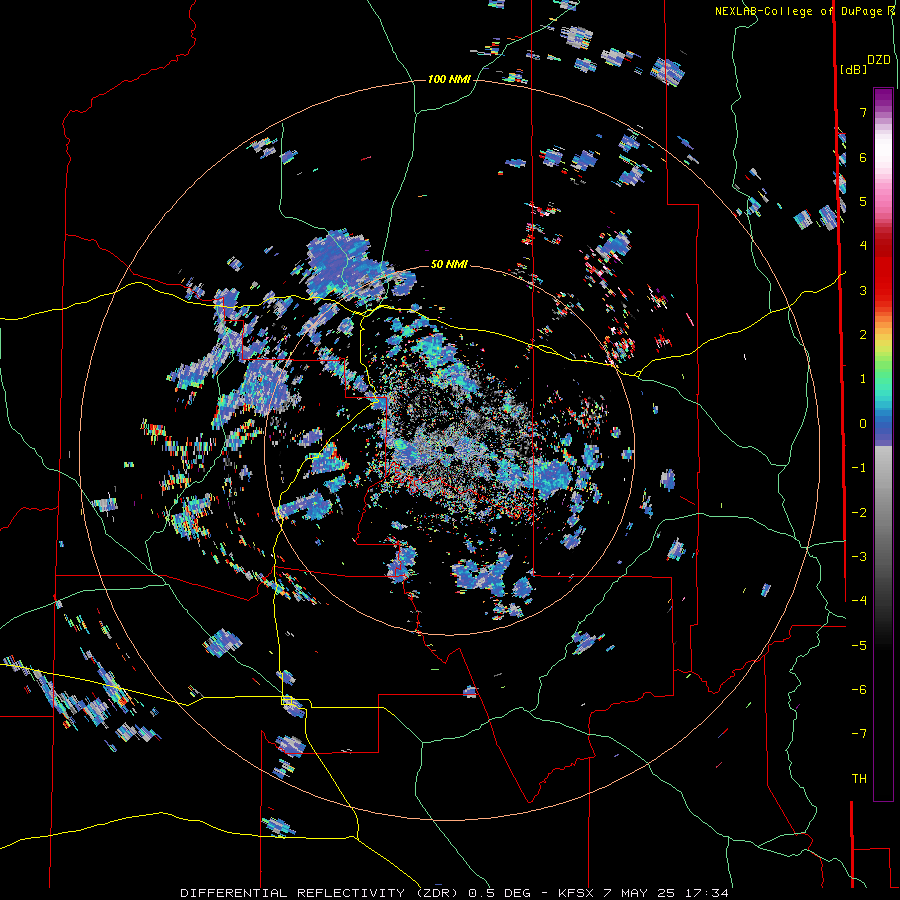
Task: Select the 7 value on the legend
Action: (x=863, y=112)
